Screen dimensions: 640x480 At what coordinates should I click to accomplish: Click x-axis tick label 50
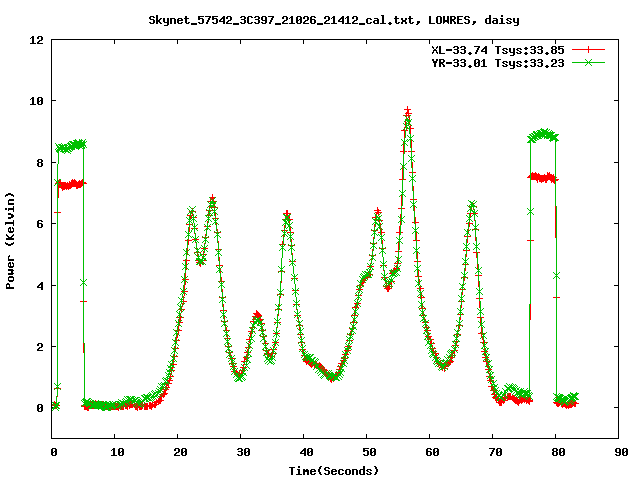click(369, 452)
